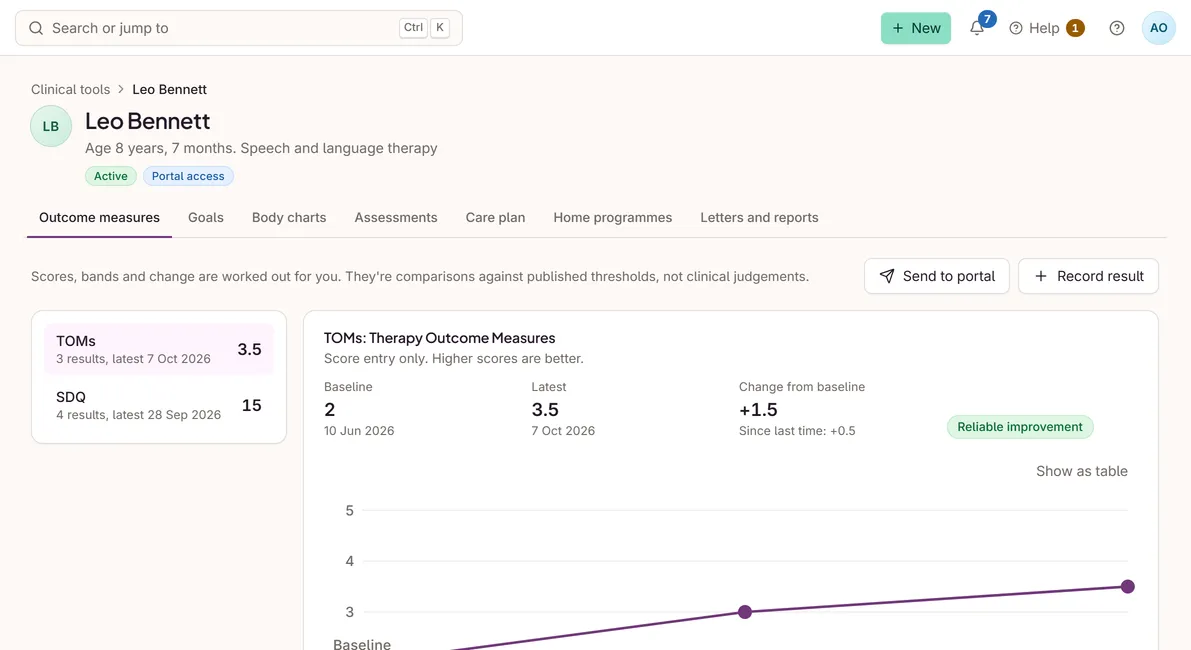The image size is (1191, 650).
Task: Click the LB patient avatar
Action: pyautogui.click(x=51, y=126)
